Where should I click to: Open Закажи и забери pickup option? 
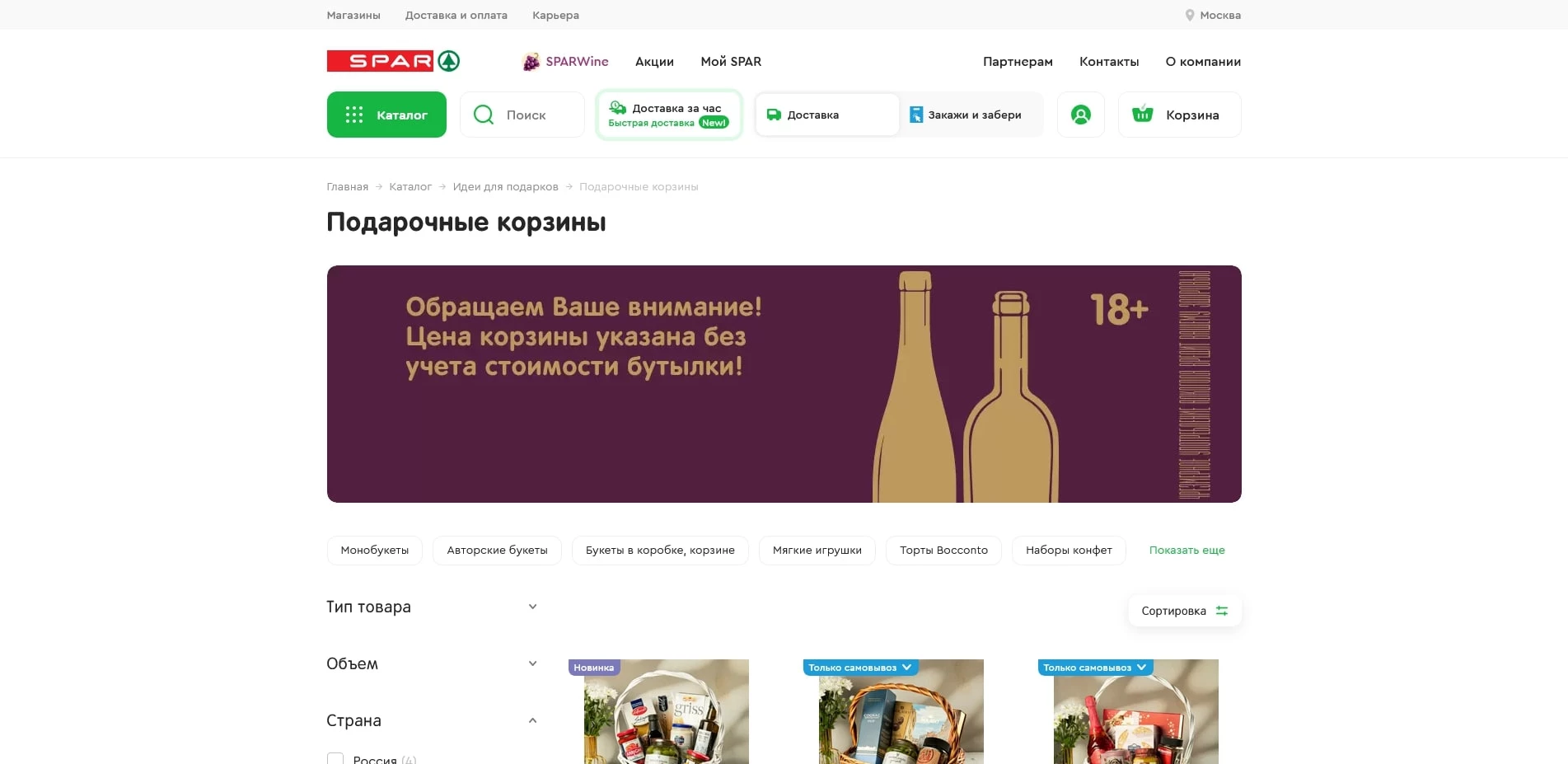[x=916, y=115]
